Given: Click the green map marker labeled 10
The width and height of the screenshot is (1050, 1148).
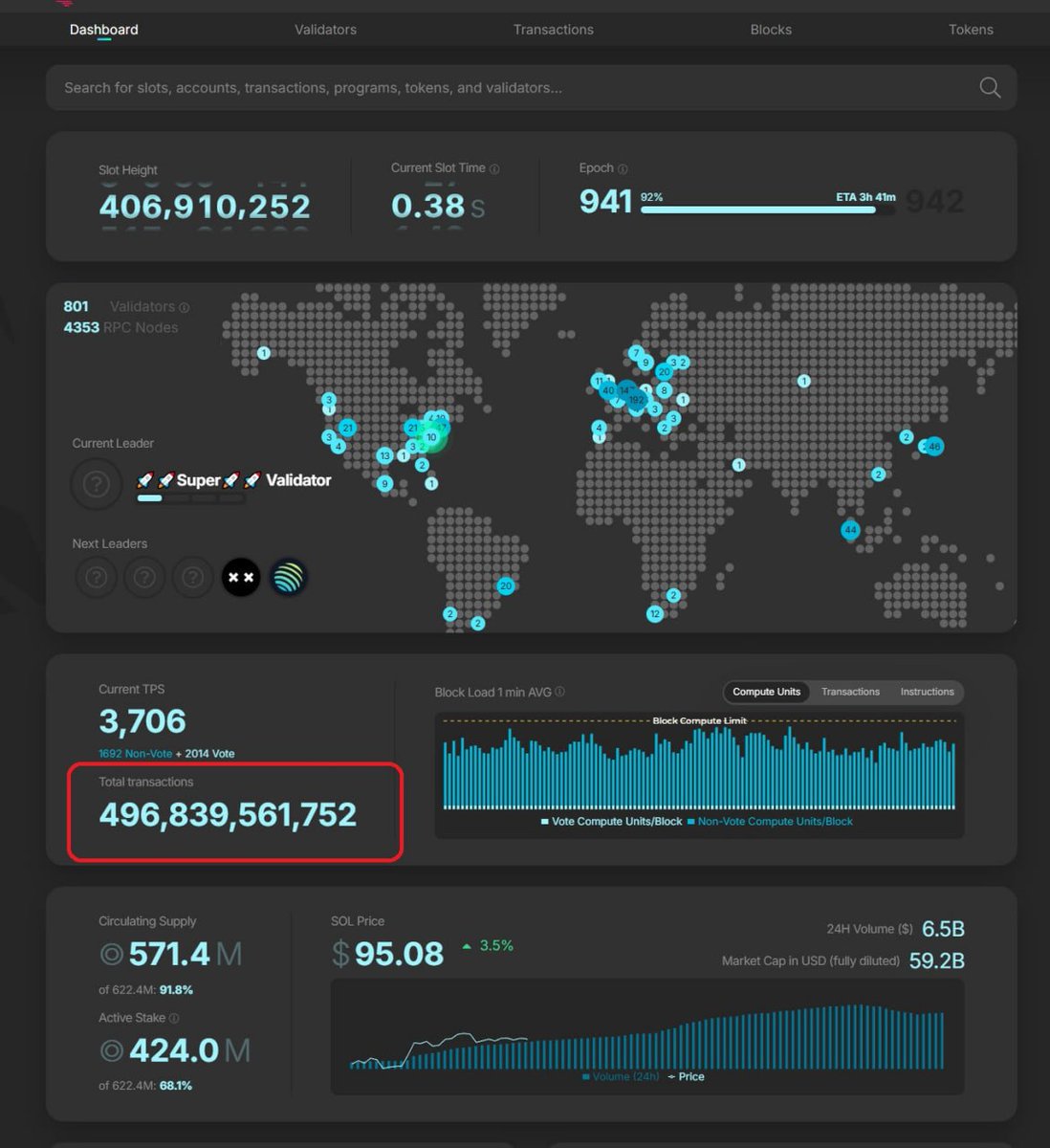Looking at the screenshot, I should point(431,437).
